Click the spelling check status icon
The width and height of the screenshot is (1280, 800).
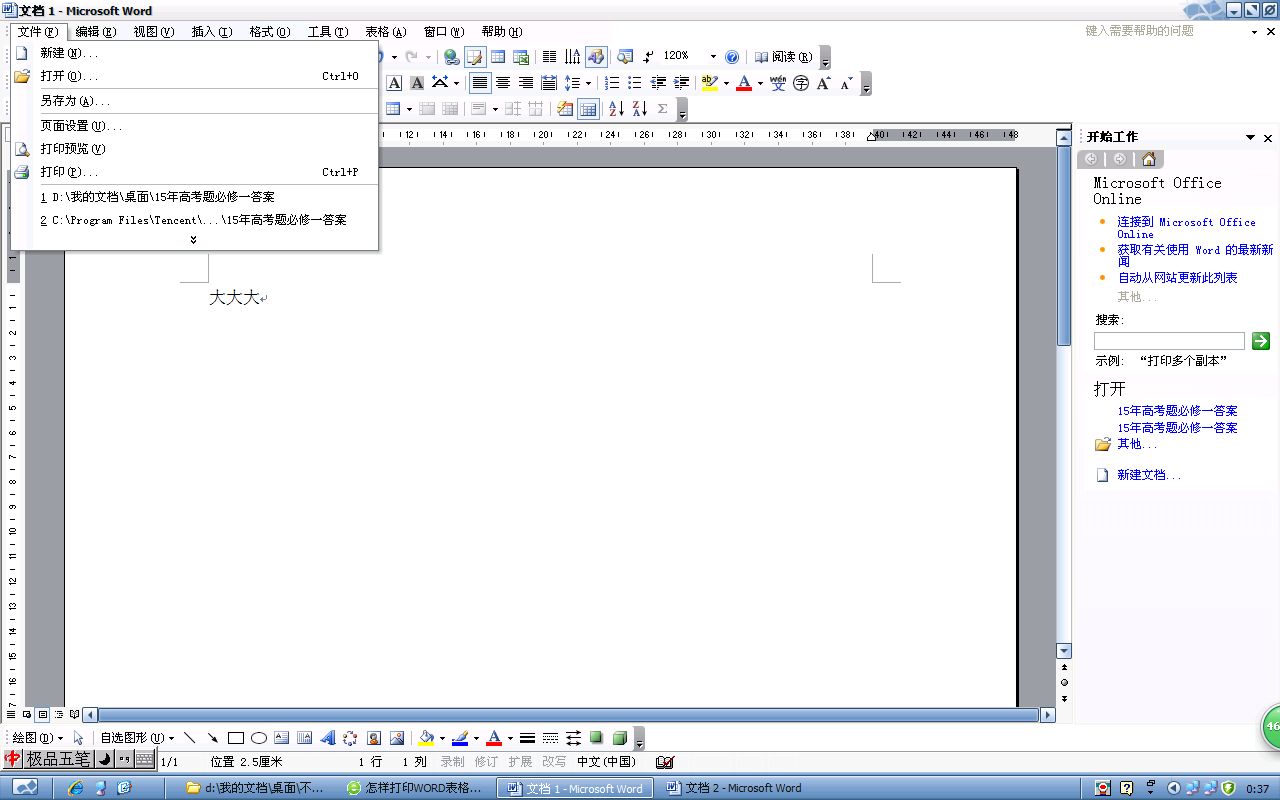(x=665, y=762)
